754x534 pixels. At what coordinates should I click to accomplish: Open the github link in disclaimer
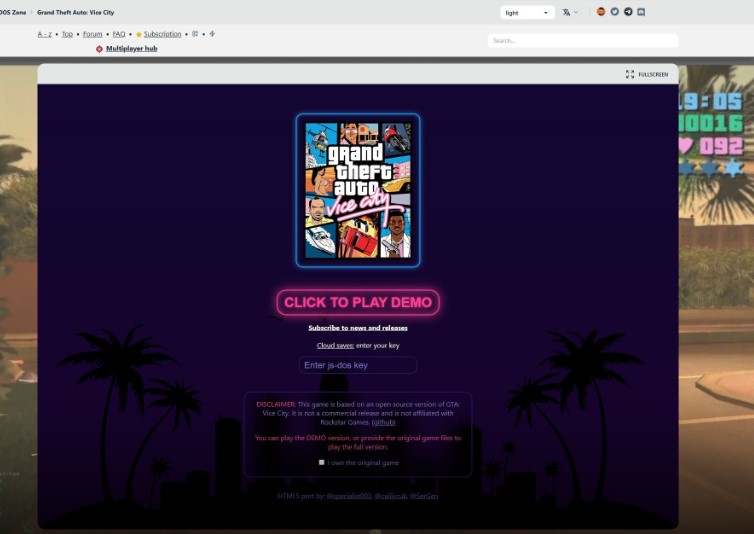click(383, 422)
